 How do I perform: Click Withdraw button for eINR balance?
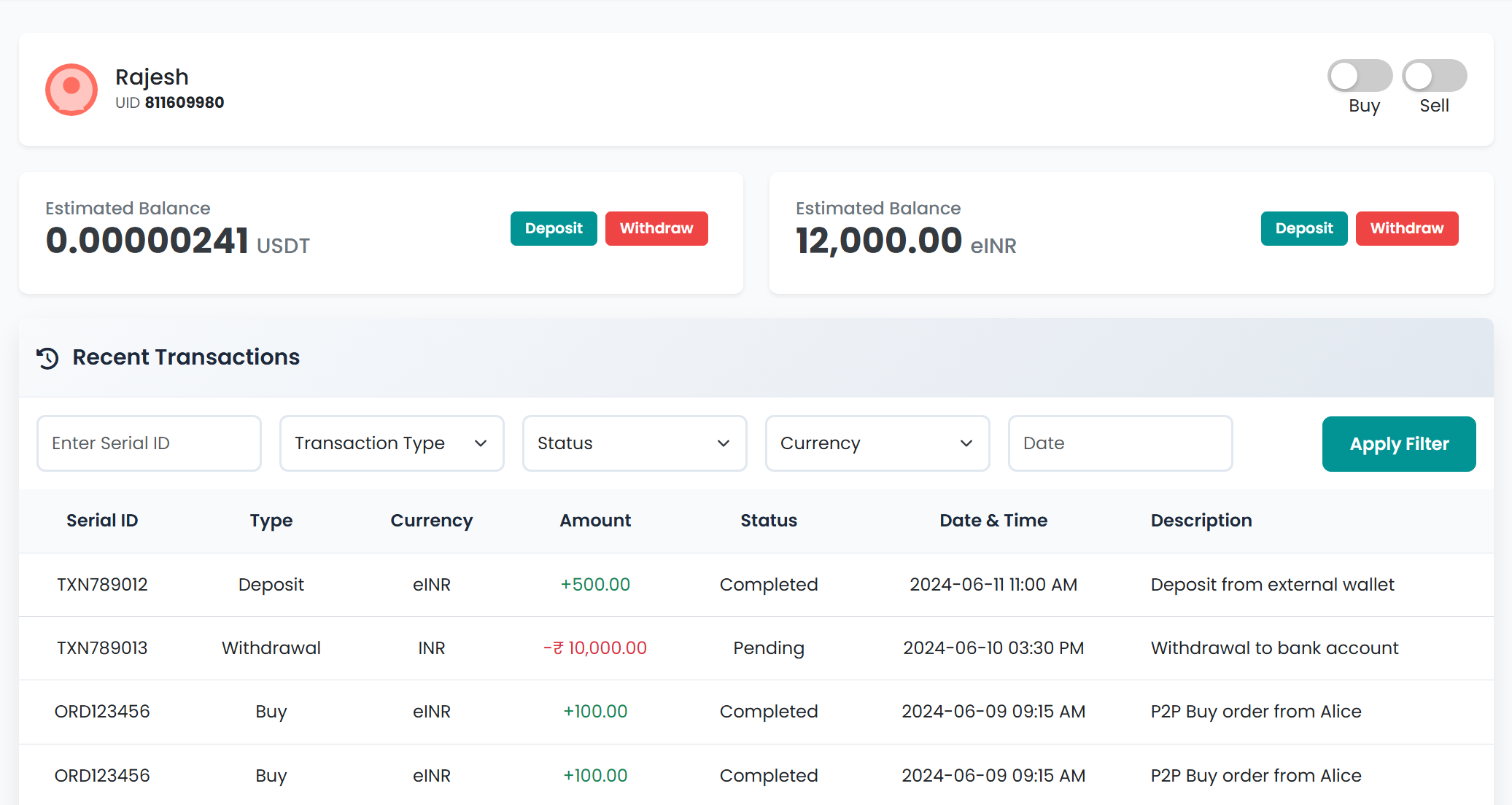[x=1406, y=228]
